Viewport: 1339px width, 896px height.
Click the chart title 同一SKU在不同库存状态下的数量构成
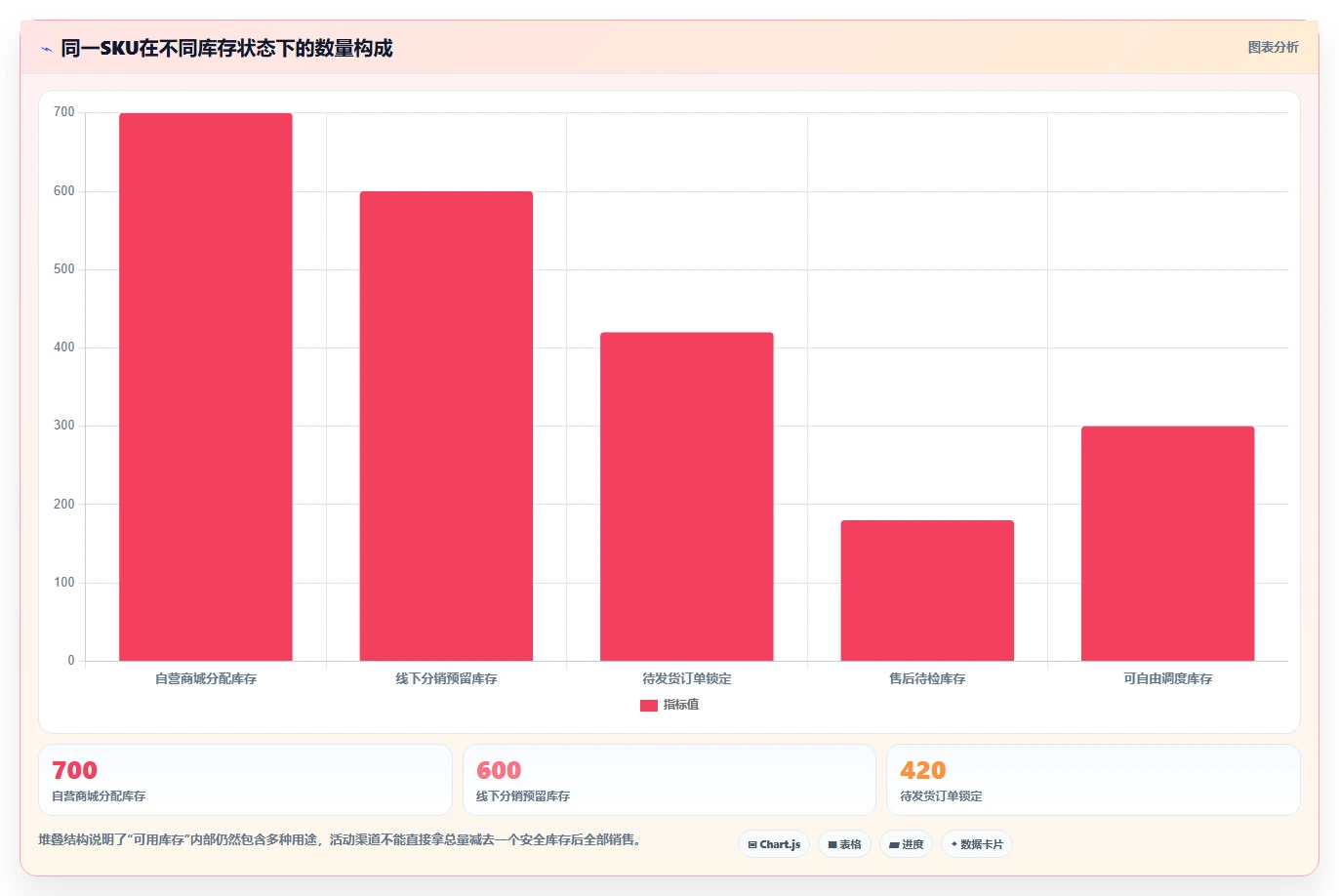coord(226,48)
